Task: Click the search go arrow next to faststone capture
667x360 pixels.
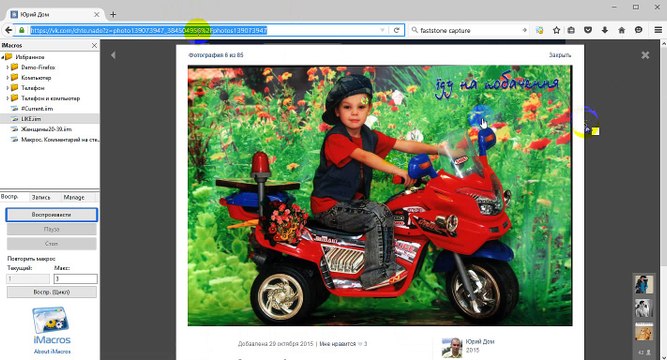Action: [524, 30]
